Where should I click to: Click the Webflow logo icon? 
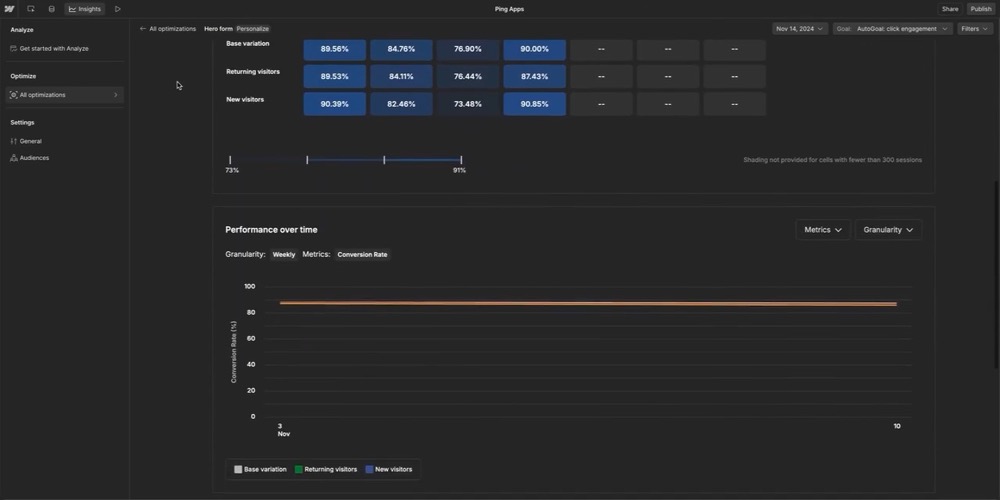[x=10, y=9]
